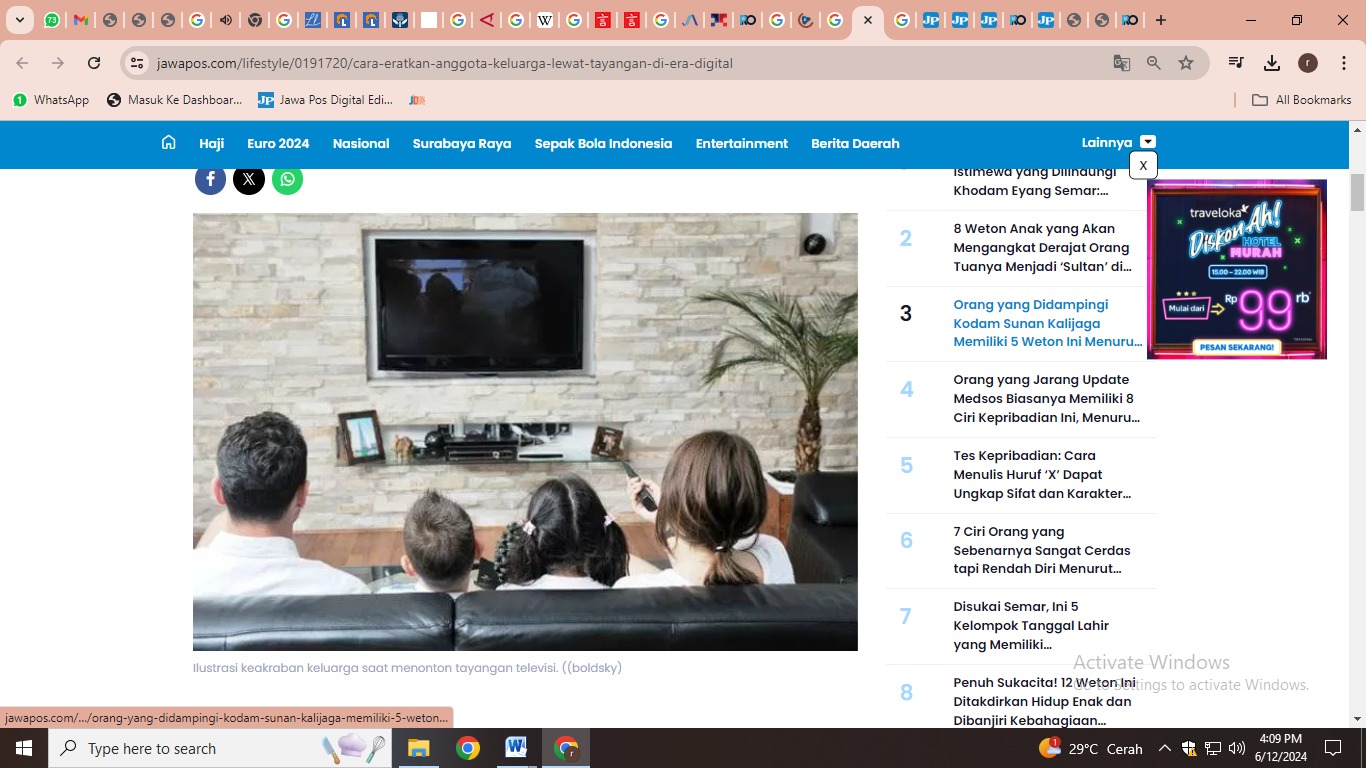Open the Google Translate page icon
Viewport: 1366px width, 768px height.
pos(1122,63)
